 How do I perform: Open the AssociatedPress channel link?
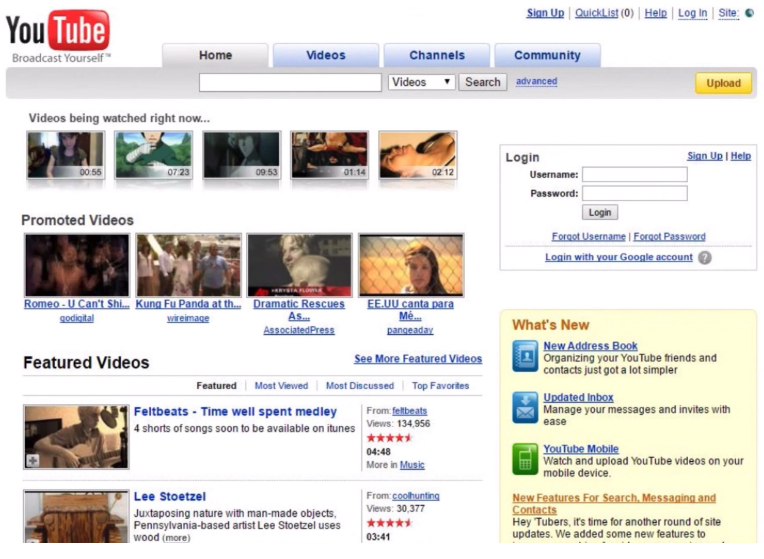pos(299,330)
